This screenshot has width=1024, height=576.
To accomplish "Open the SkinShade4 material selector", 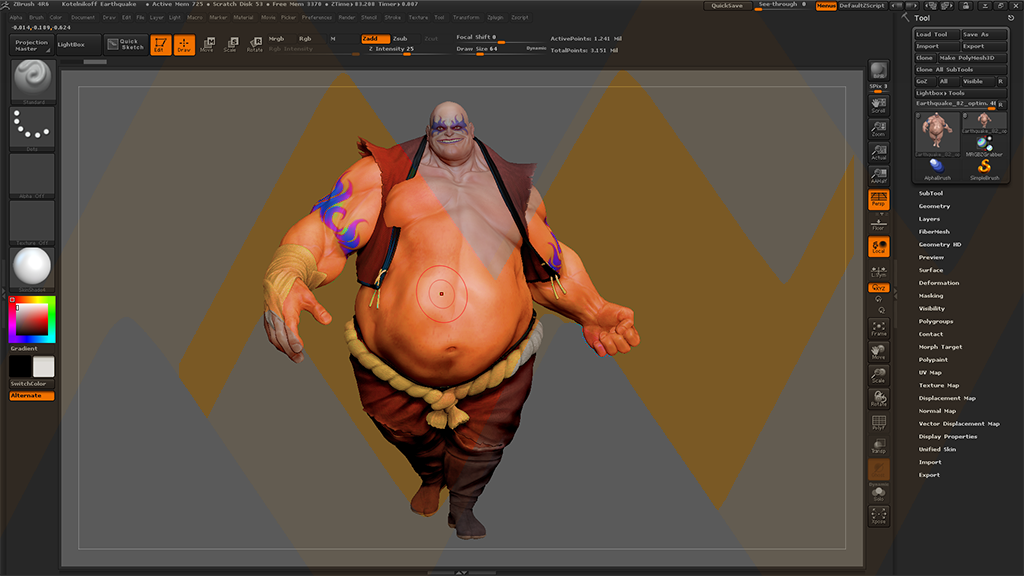I will click(32, 269).
